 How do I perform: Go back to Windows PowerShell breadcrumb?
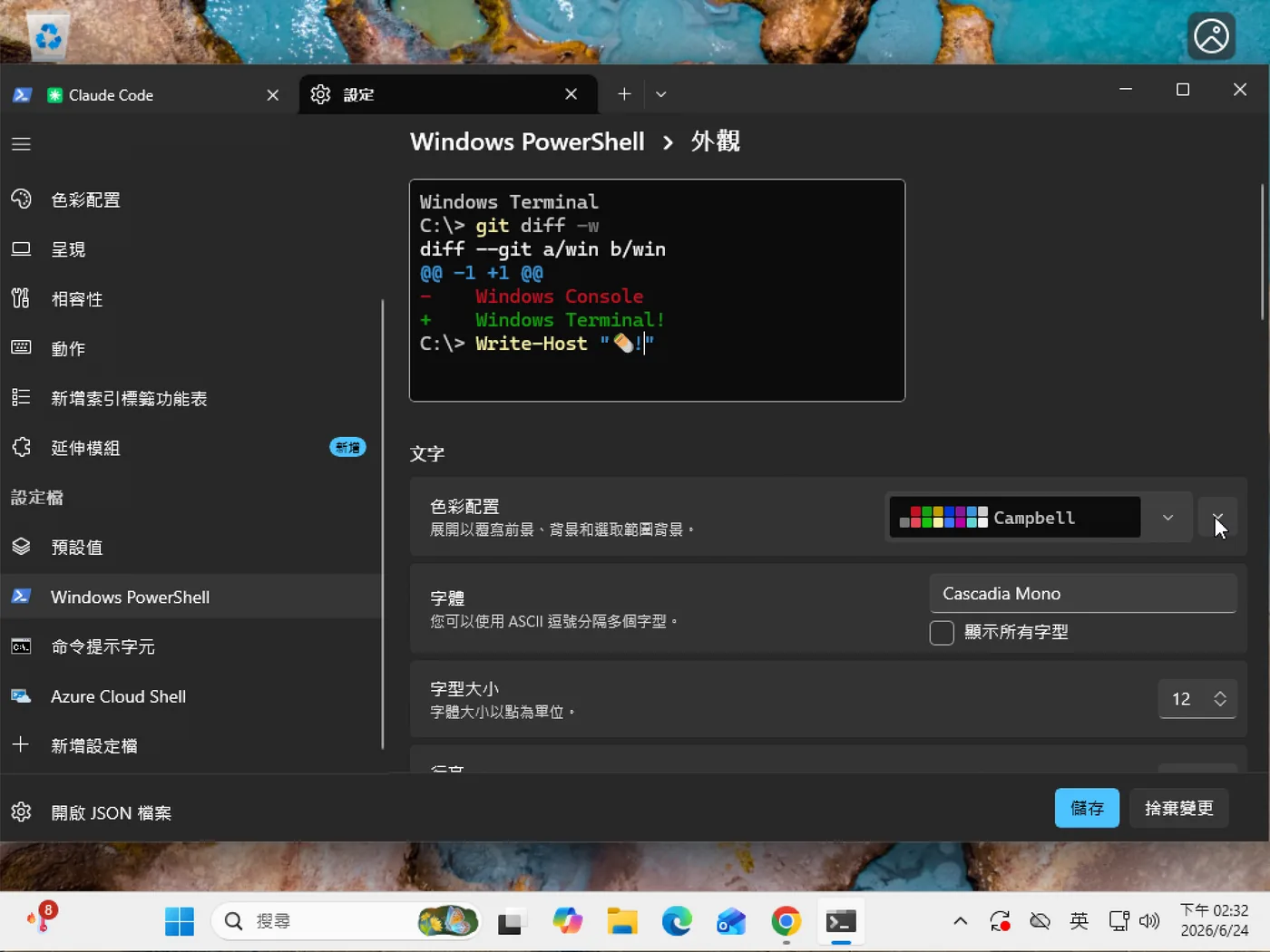527,141
